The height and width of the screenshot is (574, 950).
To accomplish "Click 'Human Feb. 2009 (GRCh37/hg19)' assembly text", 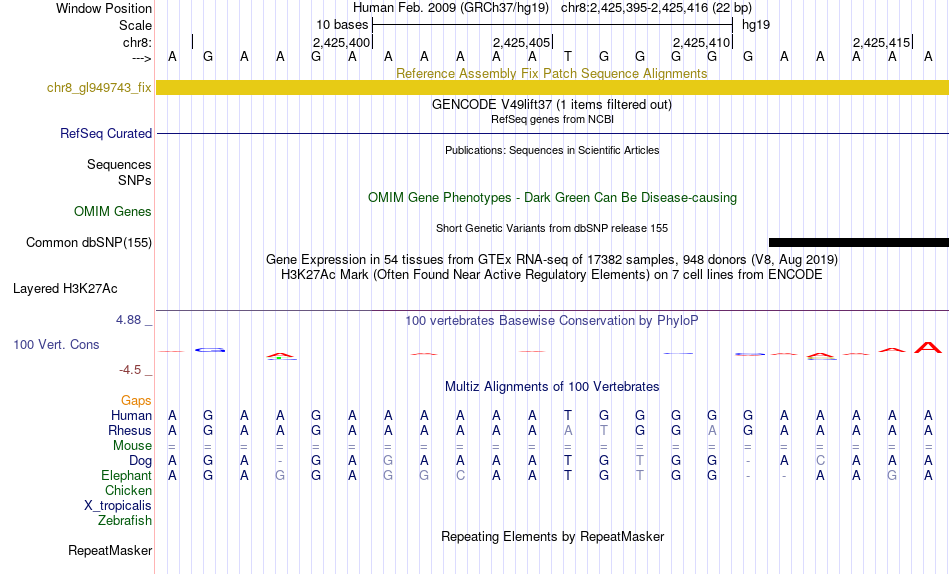I will click(x=451, y=8).
